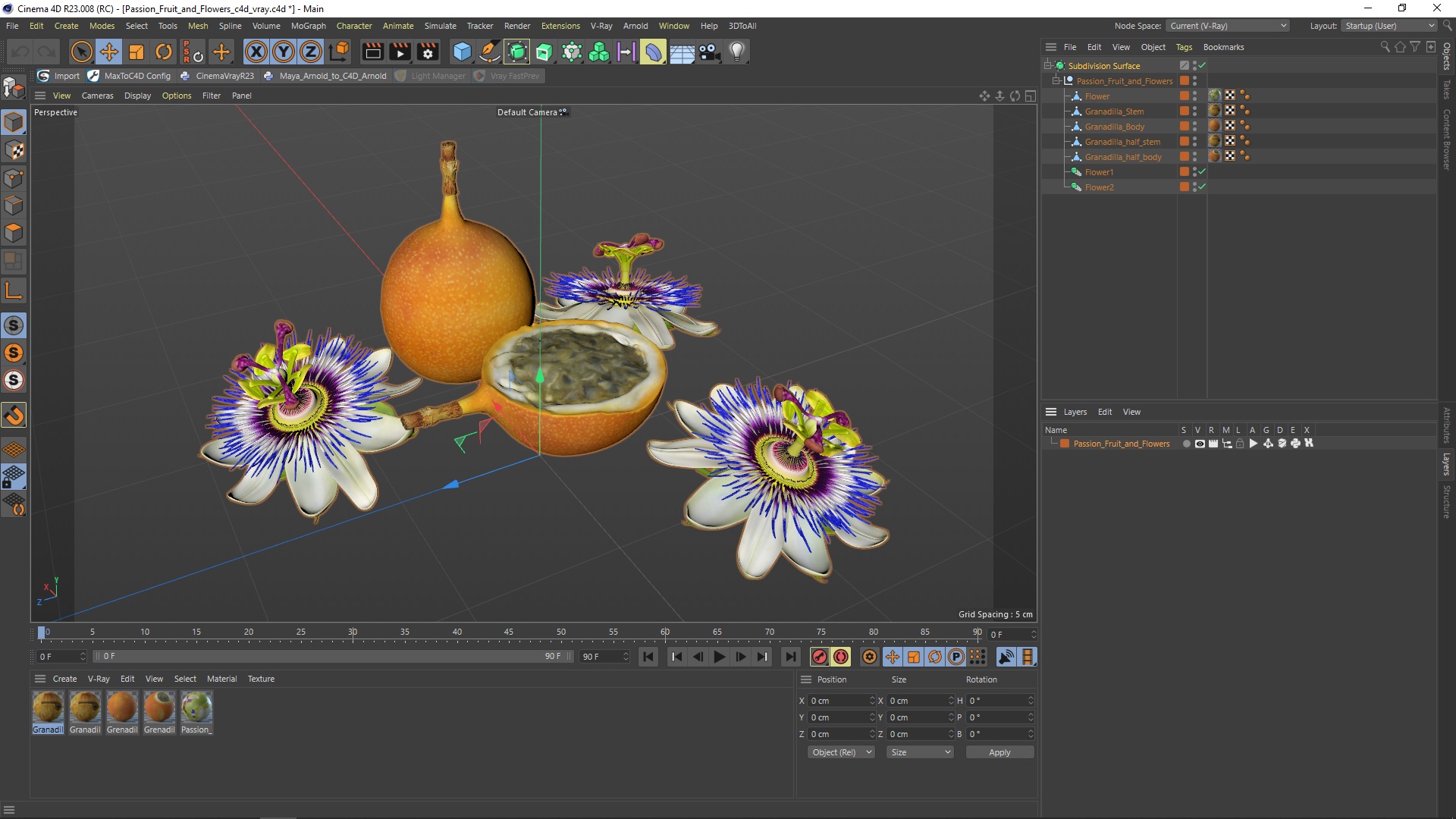
Task: Toggle Flower2 enable checkmark
Action: click(x=1202, y=187)
